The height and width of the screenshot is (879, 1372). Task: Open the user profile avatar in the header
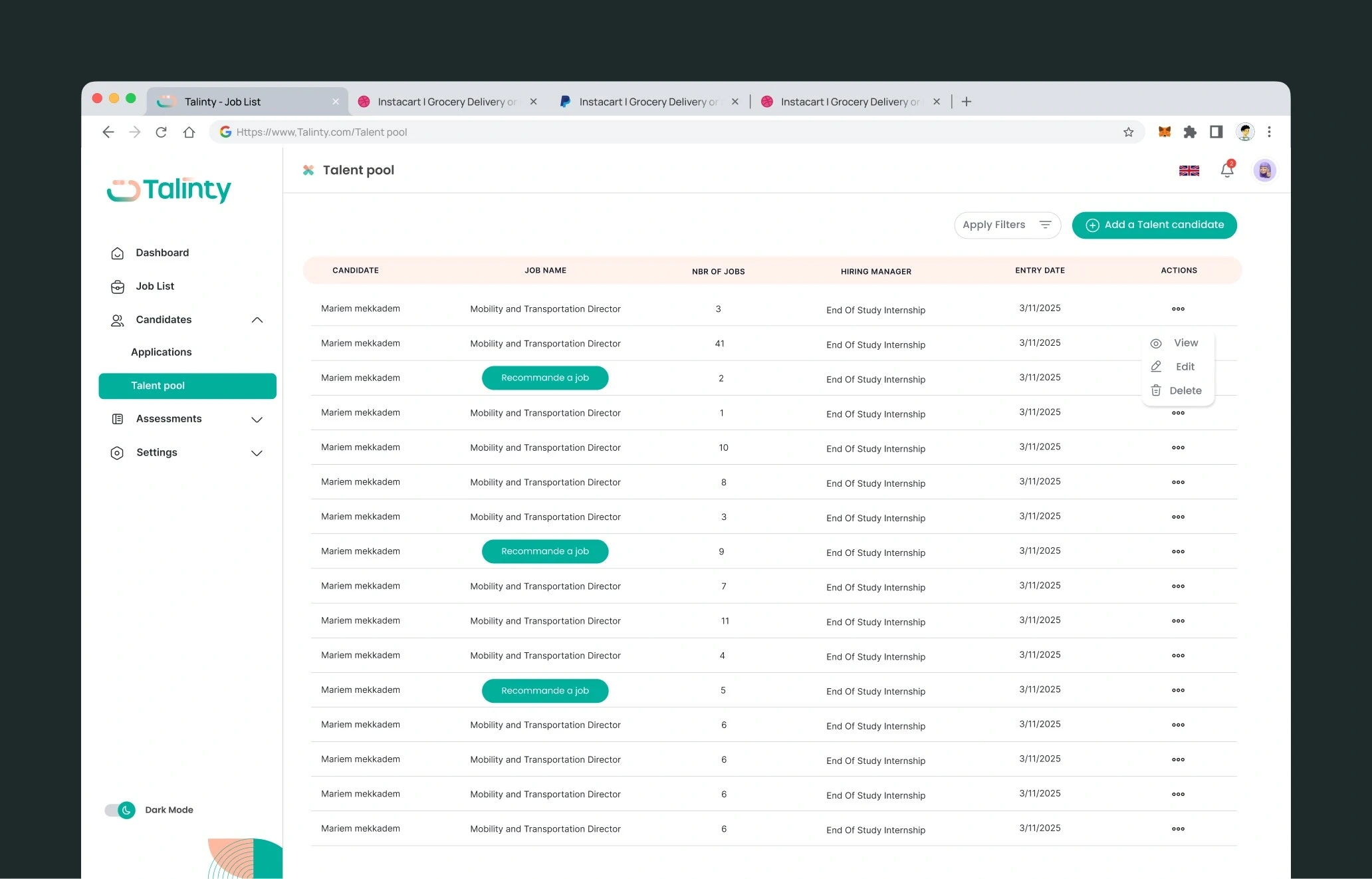click(x=1264, y=170)
